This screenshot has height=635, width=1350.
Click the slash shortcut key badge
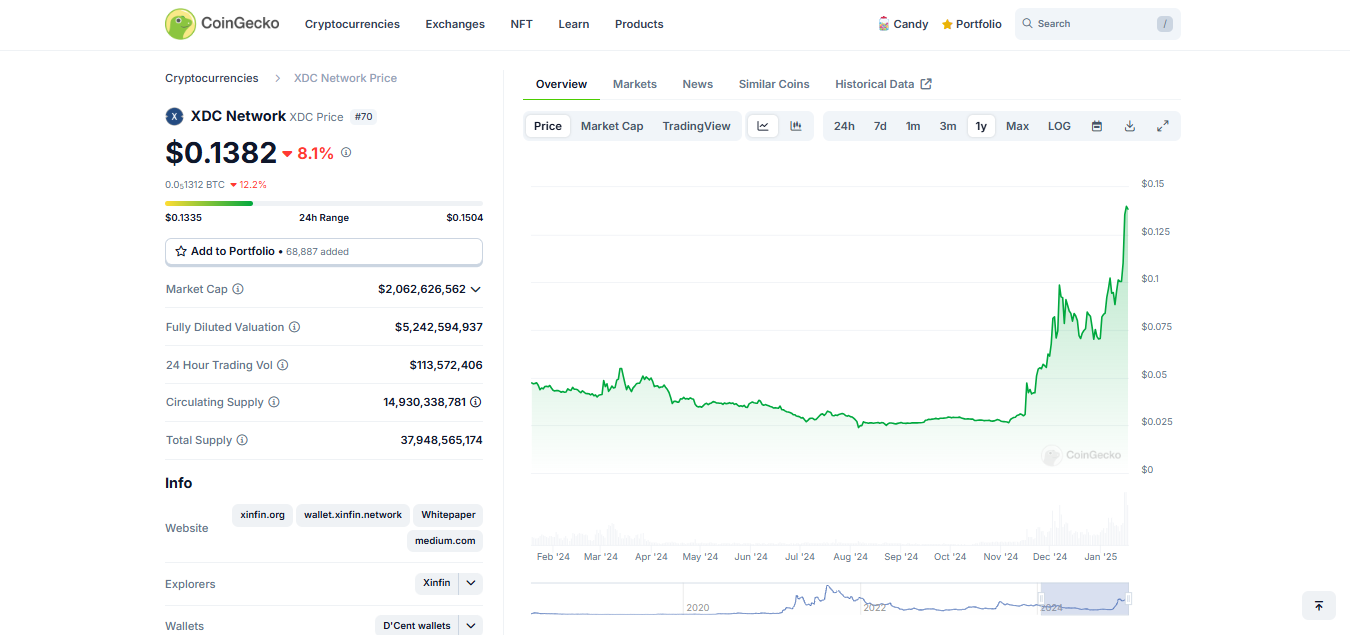pos(1165,24)
